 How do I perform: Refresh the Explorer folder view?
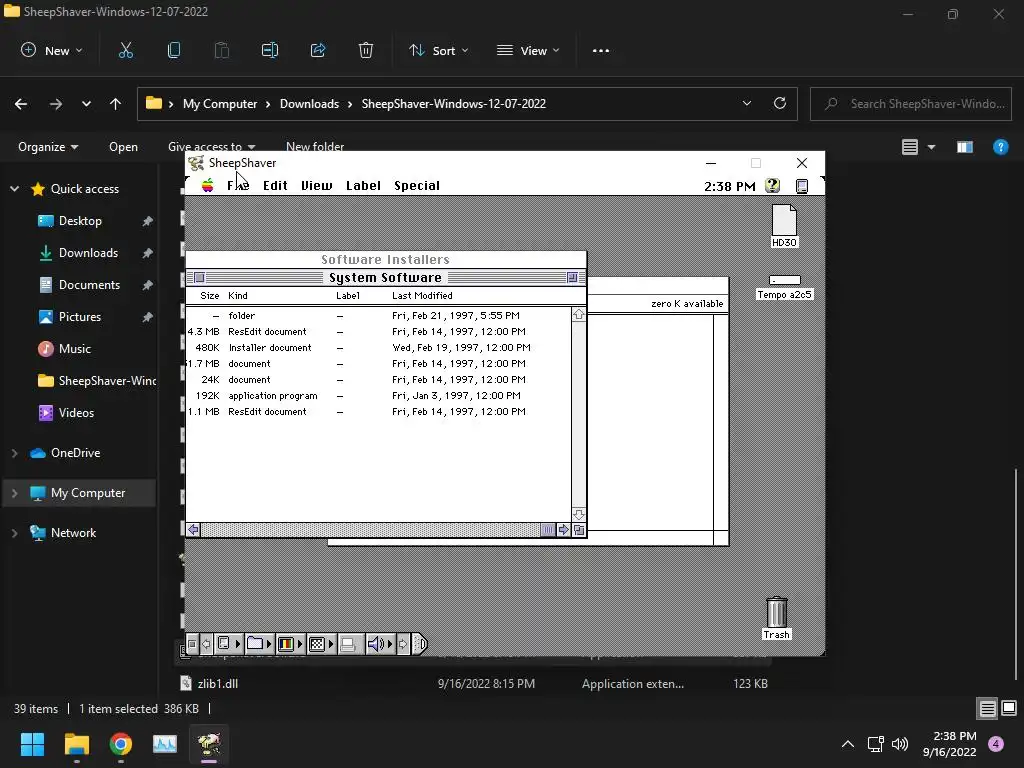[780, 103]
